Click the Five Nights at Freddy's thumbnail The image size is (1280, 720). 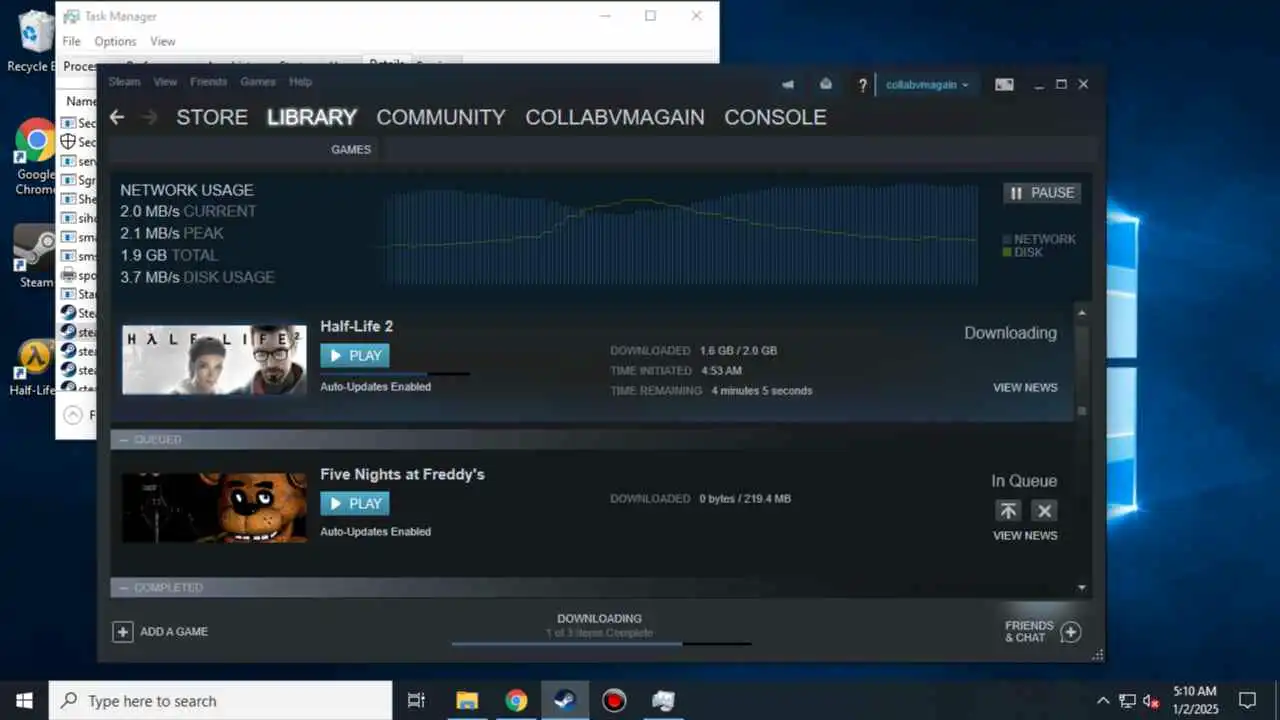pos(214,508)
